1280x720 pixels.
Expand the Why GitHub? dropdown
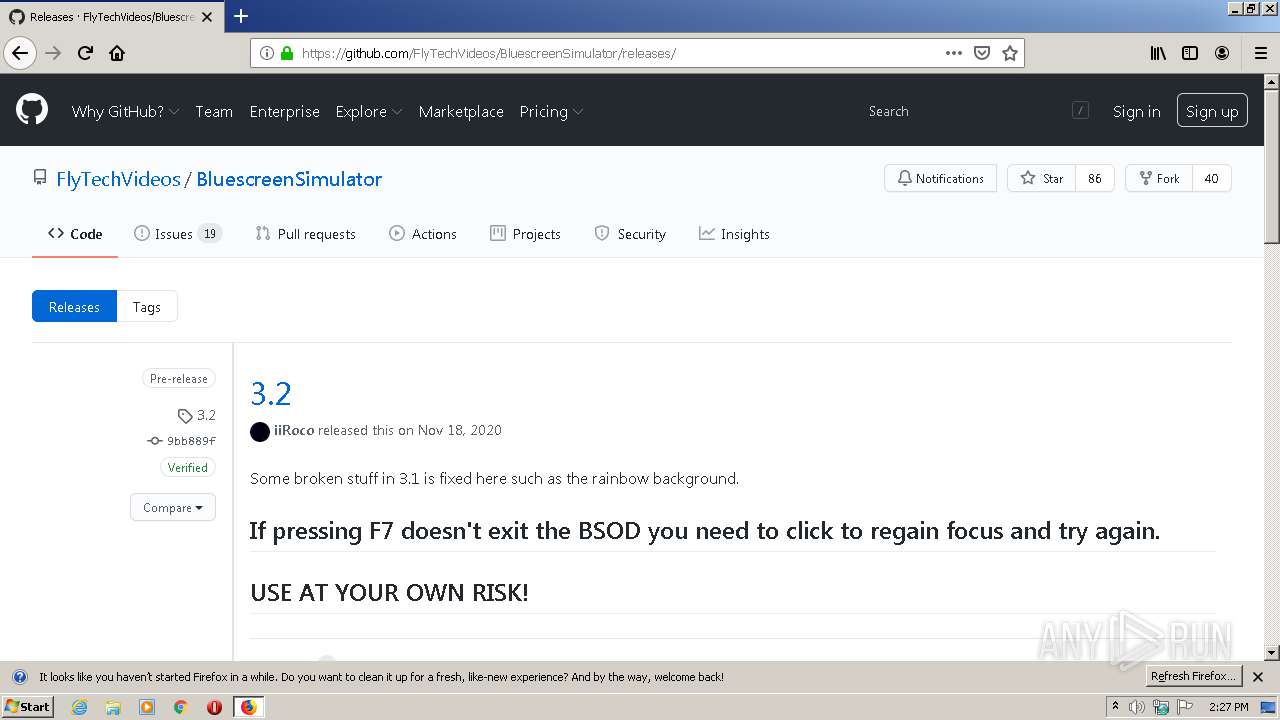(125, 111)
